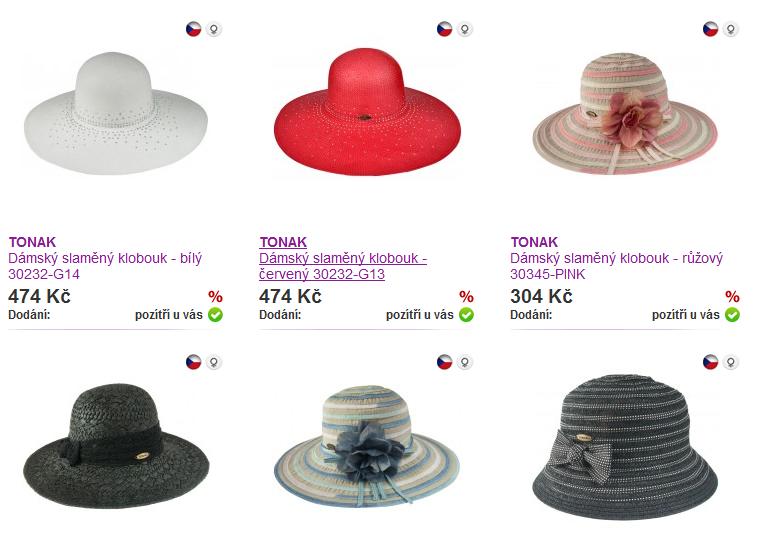
Task: Open the červený 30232-G13 hat link
Action: click(343, 266)
